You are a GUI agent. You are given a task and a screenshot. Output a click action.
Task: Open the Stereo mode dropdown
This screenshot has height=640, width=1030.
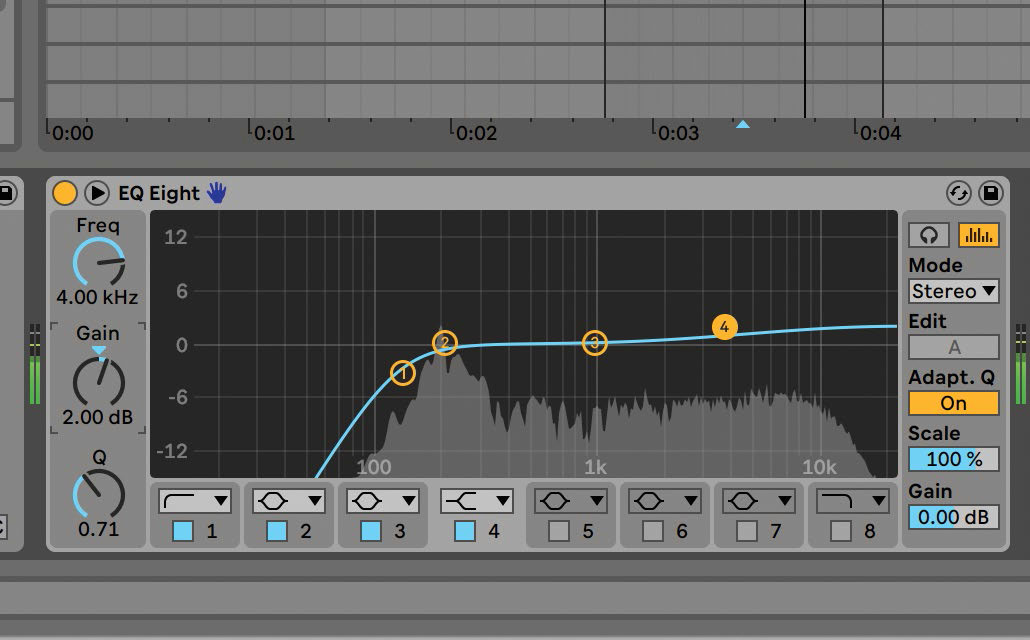[x=954, y=291]
